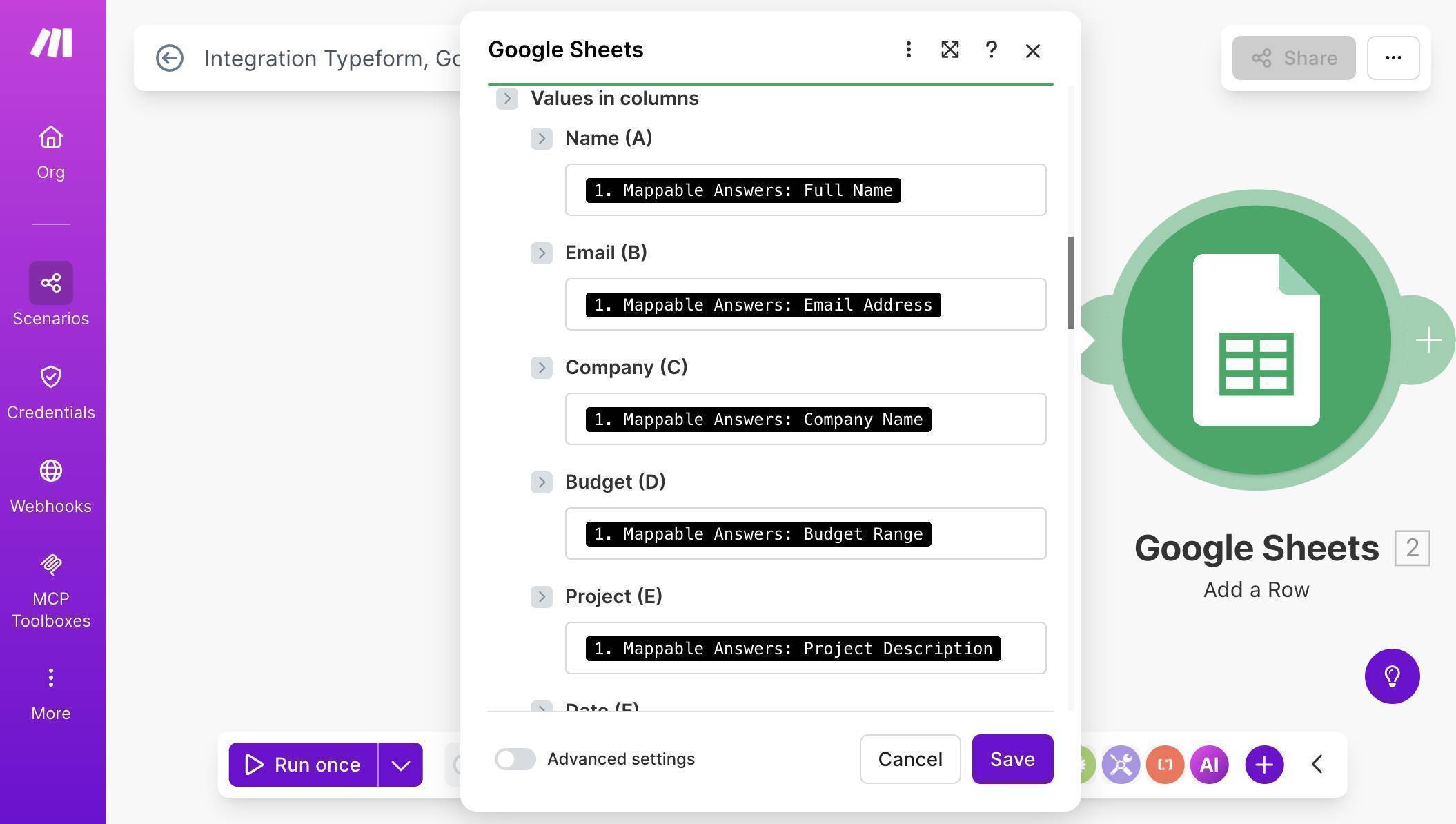
Task: Select the Text Parser icon
Action: click(1165, 764)
